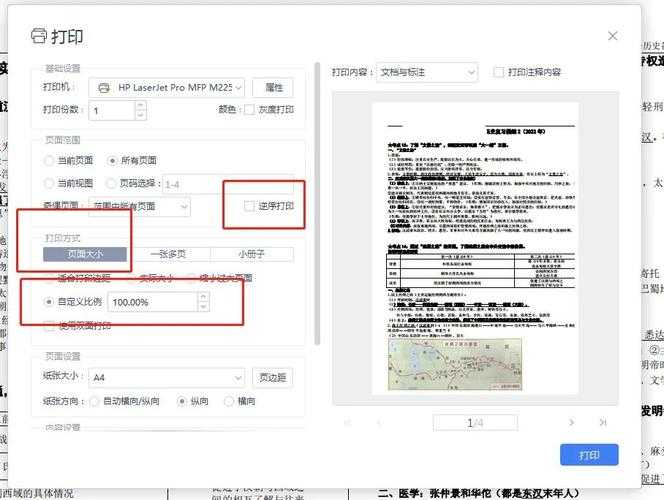This screenshot has width=664, height=500.
Task: Select 页码选择 radio button
Action: click(111, 183)
